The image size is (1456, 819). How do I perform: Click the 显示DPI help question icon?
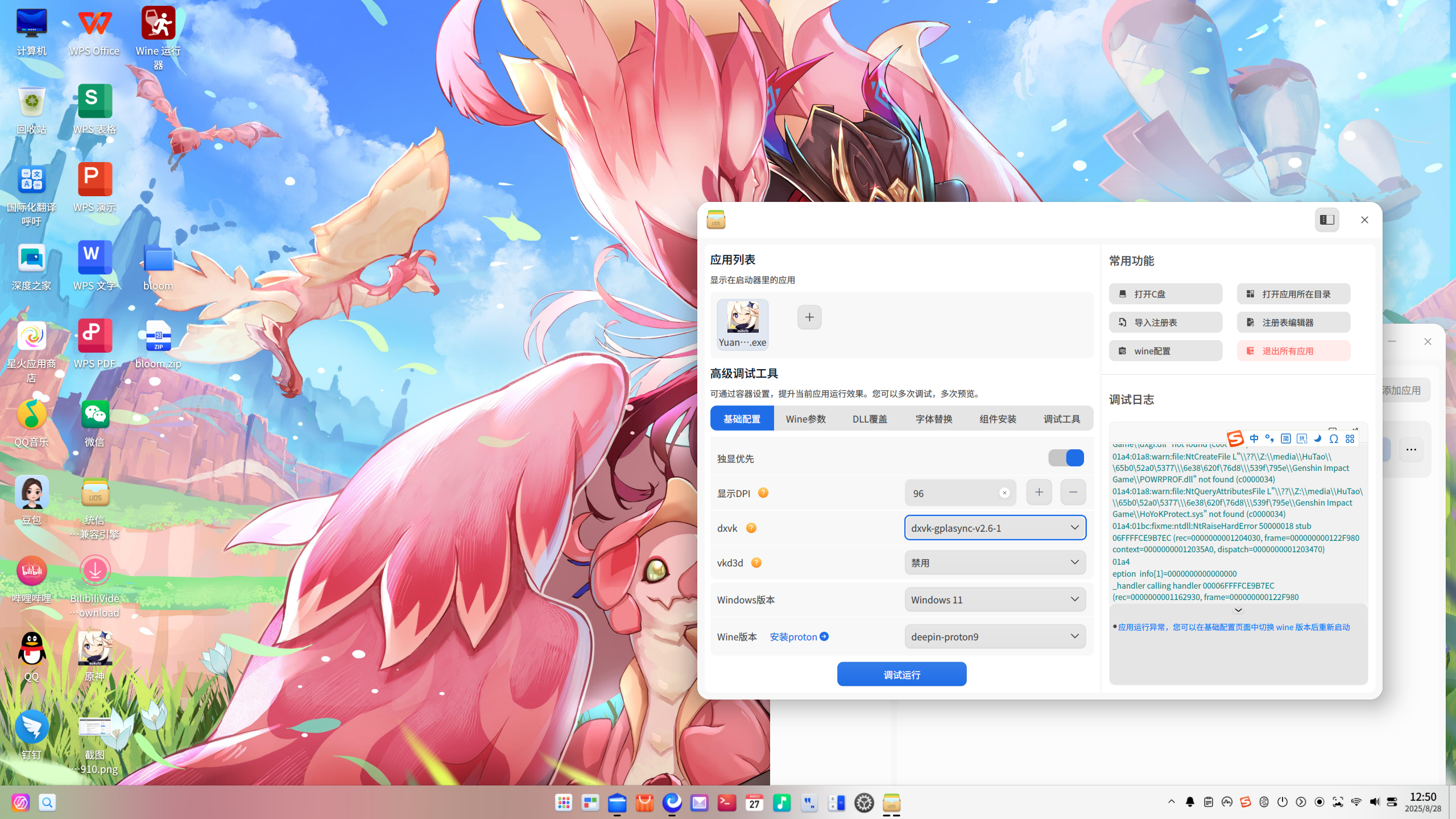pyautogui.click(x=763, y=493)
